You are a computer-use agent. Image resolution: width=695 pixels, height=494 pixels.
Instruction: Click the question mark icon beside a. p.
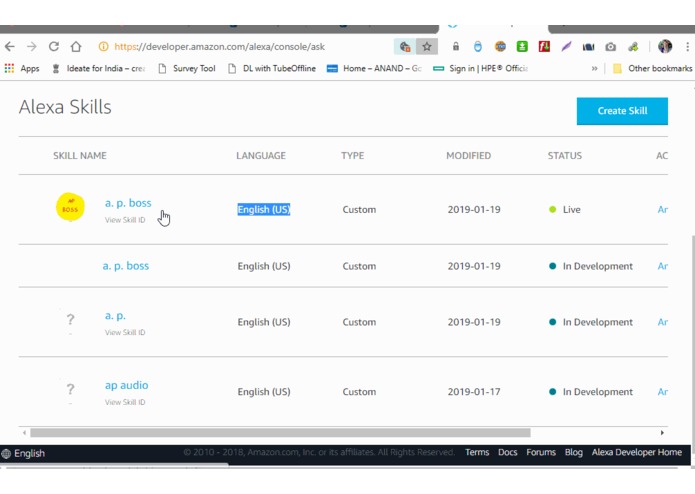[70, 319]
